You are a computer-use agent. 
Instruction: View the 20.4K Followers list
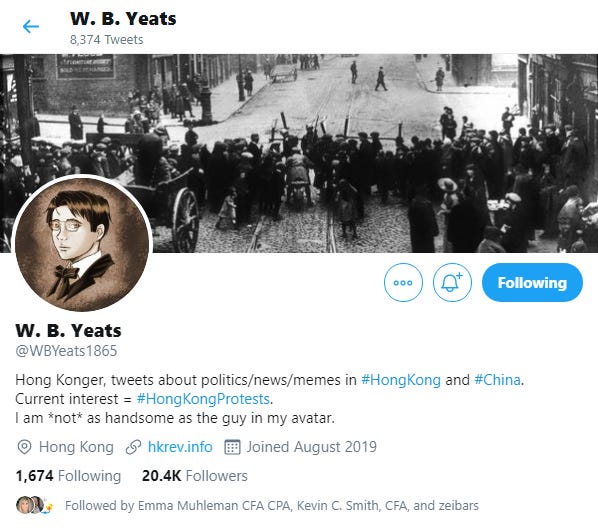(195, 476)
